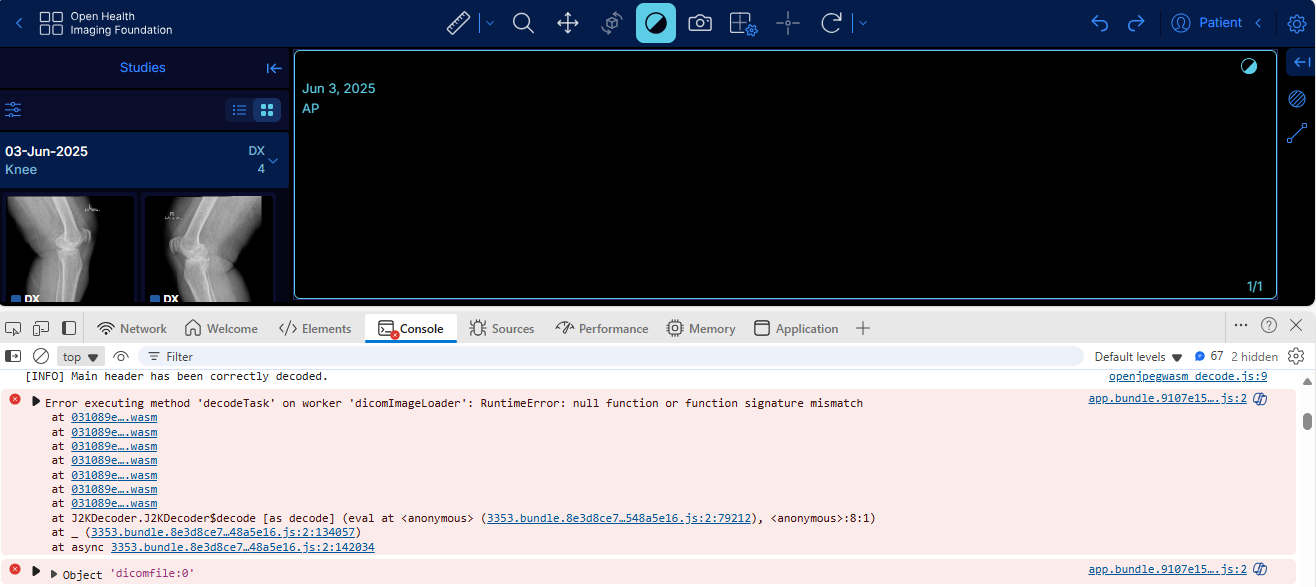Open Console settings gear
Image resolution: width=1316 pixels, height=587 pixels.
click(x=1296, y=356)
